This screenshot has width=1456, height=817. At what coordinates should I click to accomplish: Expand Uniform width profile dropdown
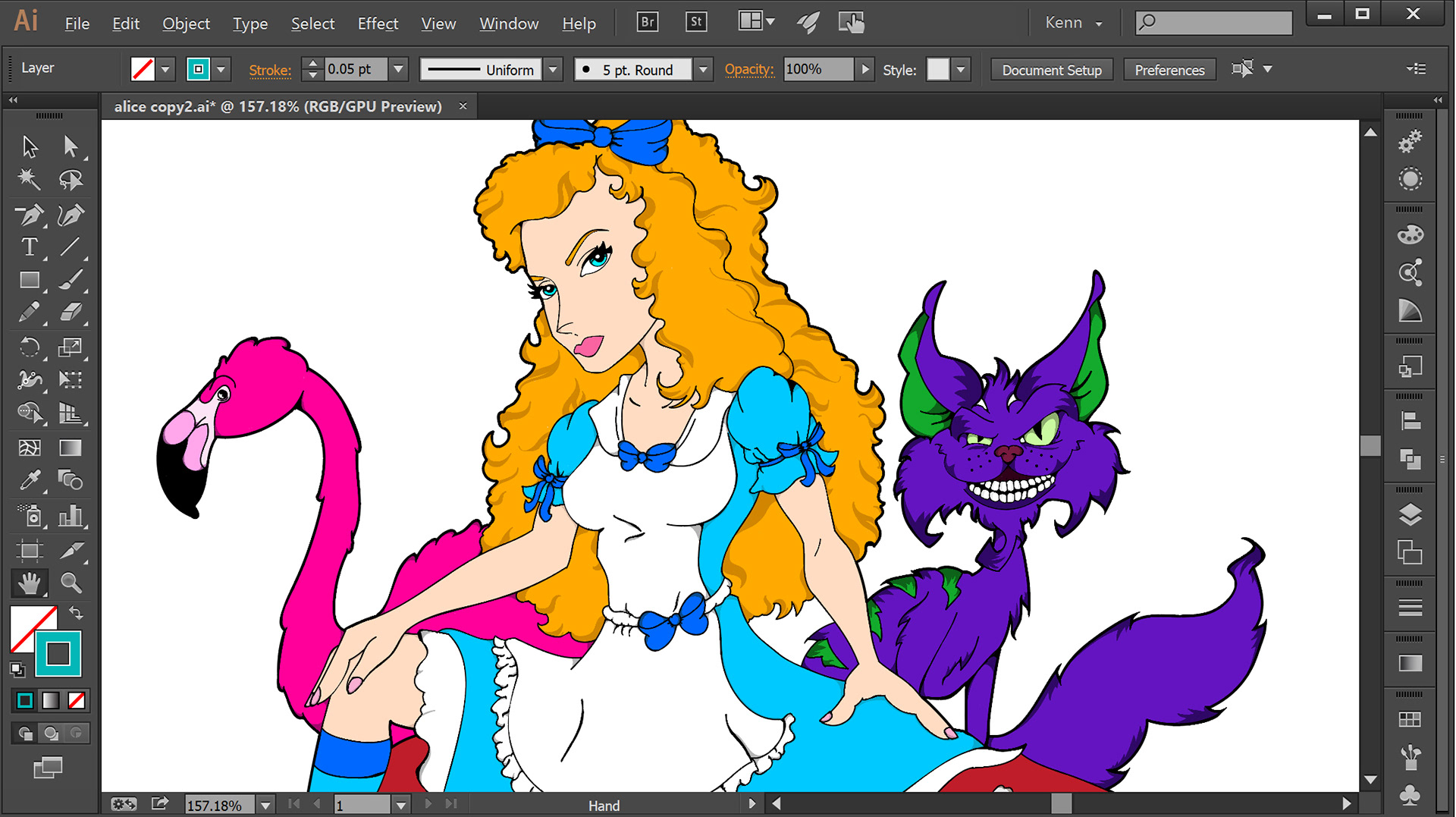coord(553,70)
